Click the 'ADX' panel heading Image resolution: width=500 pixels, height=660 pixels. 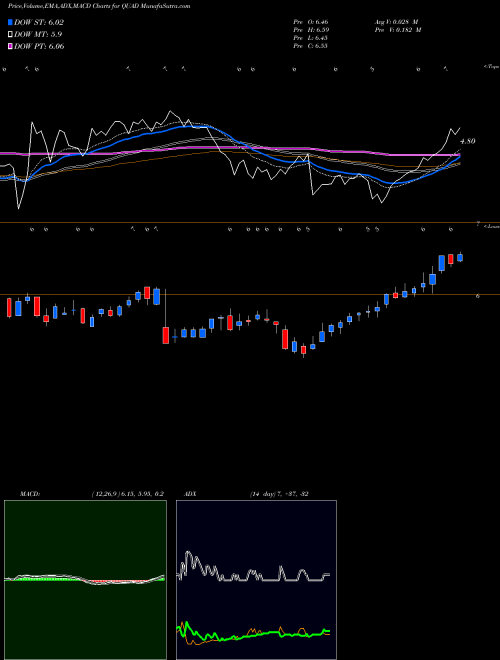point(190,494)
